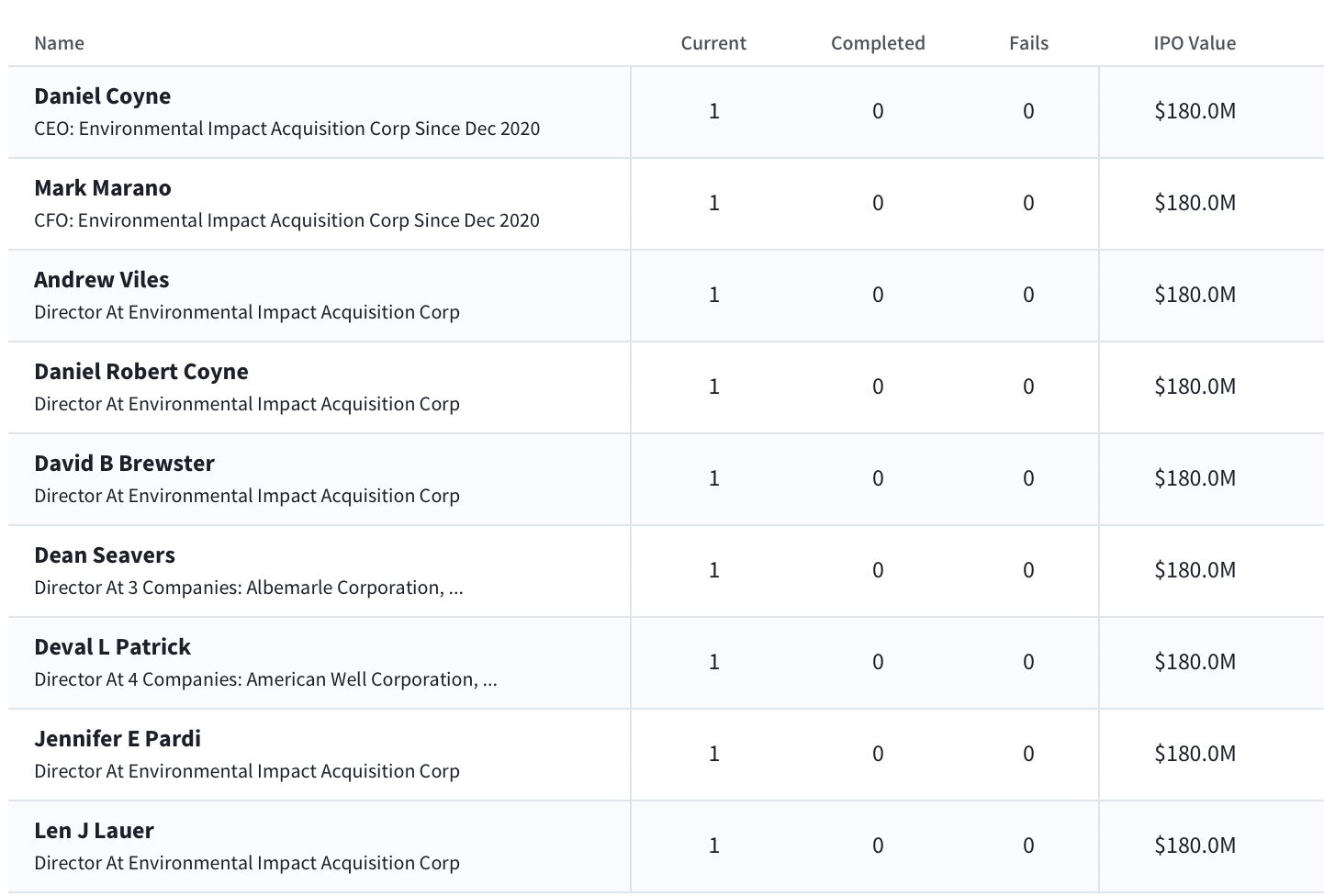Click Daniel Coyne's $180.0M IPO value
The height and width of the screenshot is (896, 1324).
[x=1195, y=111]
